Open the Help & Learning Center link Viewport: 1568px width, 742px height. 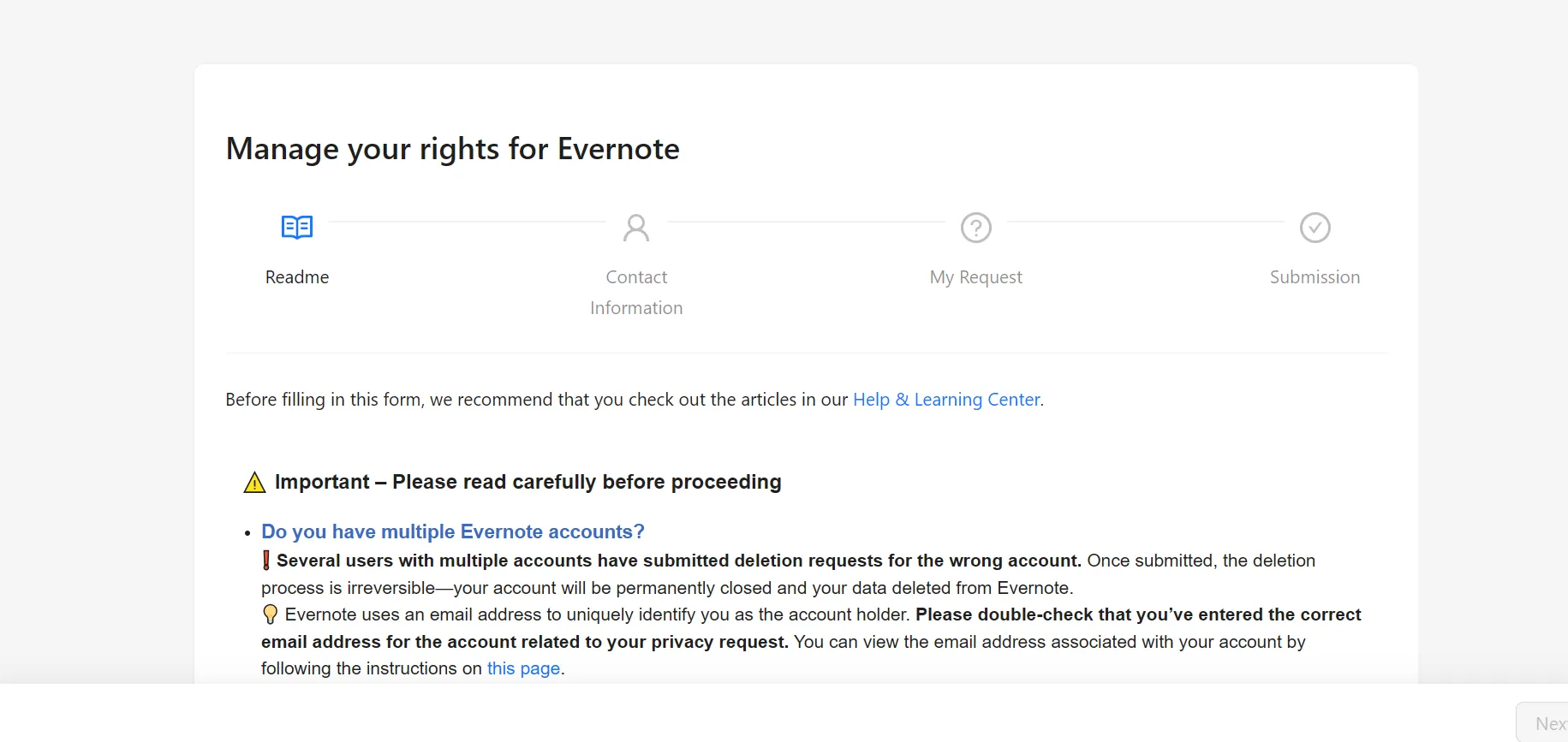point(946,400)
